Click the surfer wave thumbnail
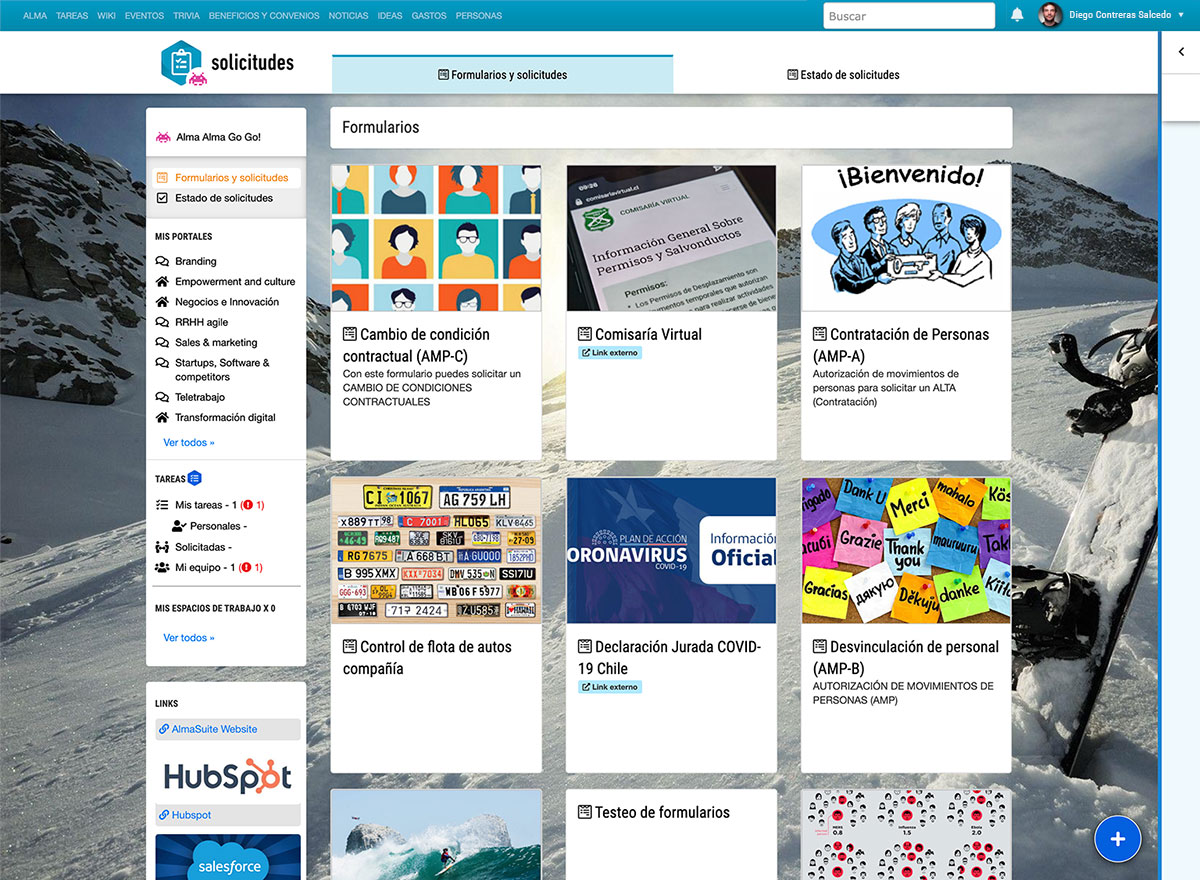 click(x=436, y=835)
